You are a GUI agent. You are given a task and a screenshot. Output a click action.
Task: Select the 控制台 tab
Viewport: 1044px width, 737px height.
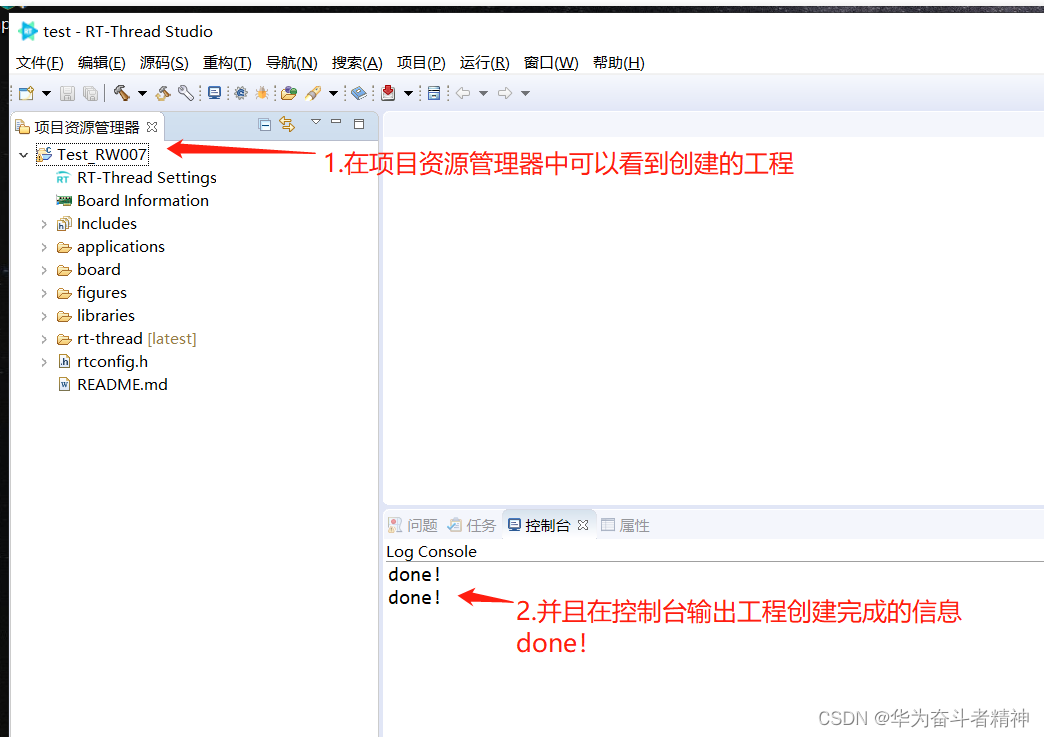tap(539, 525)
